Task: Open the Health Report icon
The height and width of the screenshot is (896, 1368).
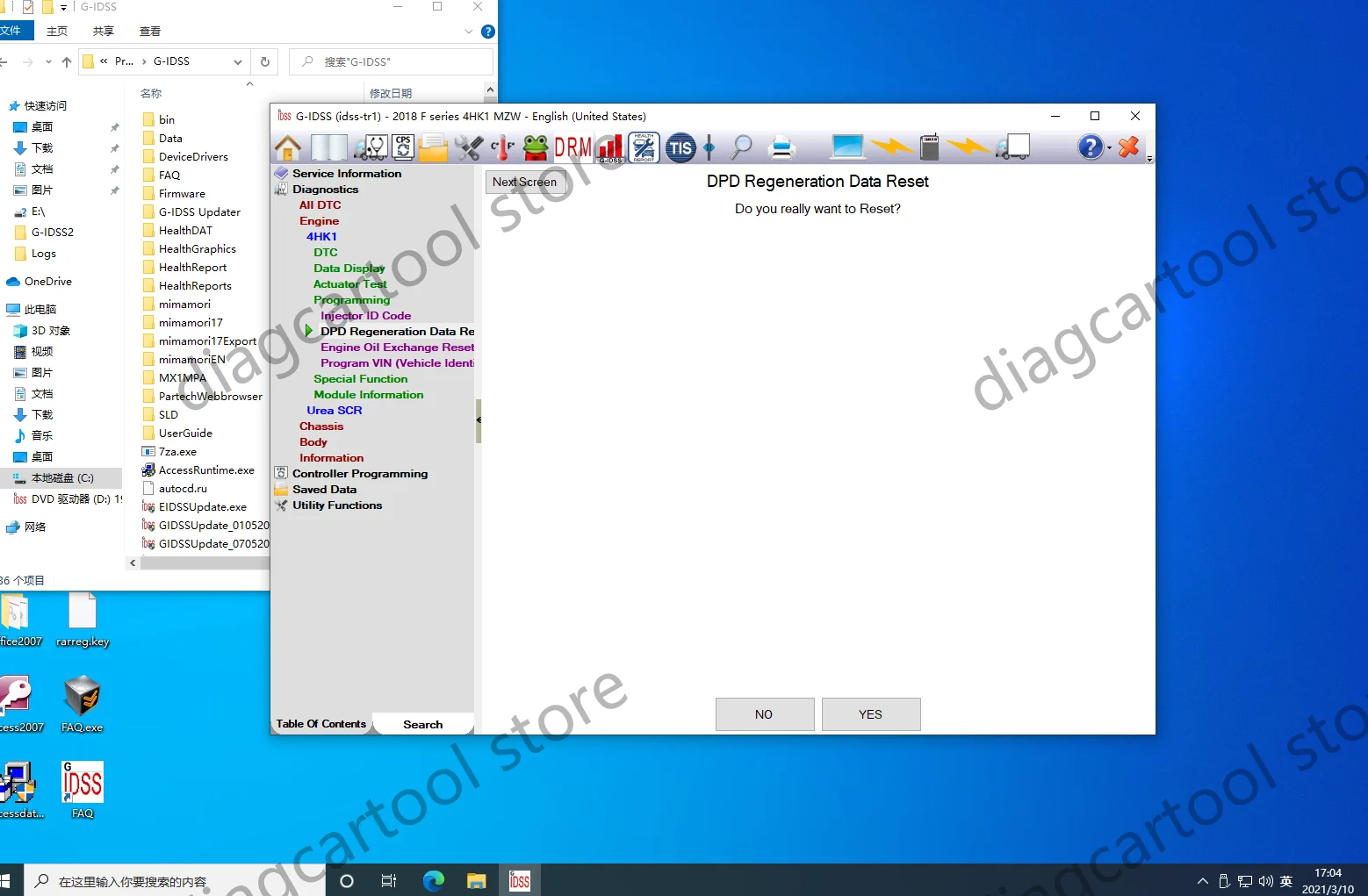Action: click(x=644, y=147)
